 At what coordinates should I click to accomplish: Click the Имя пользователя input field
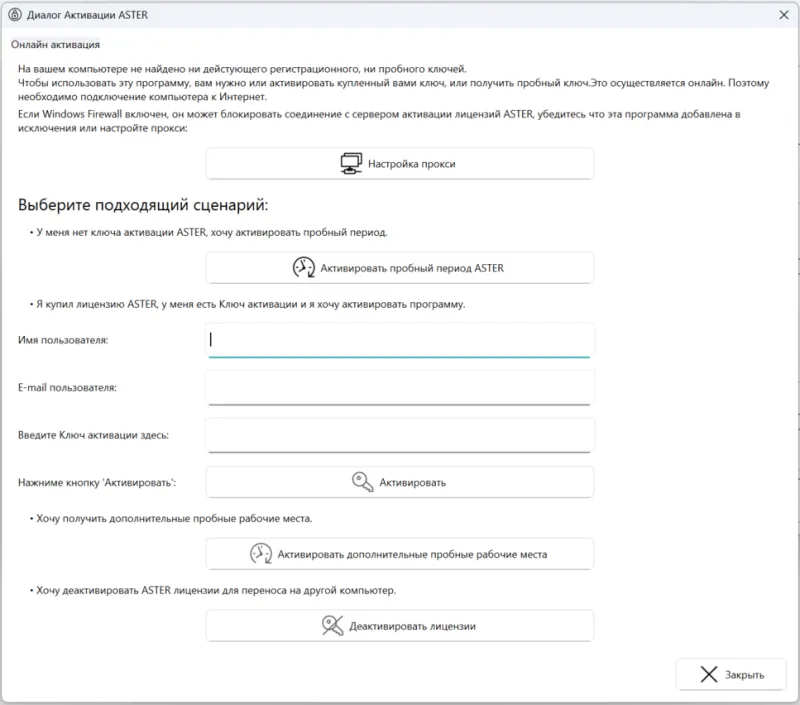click(x=400, y=340)
